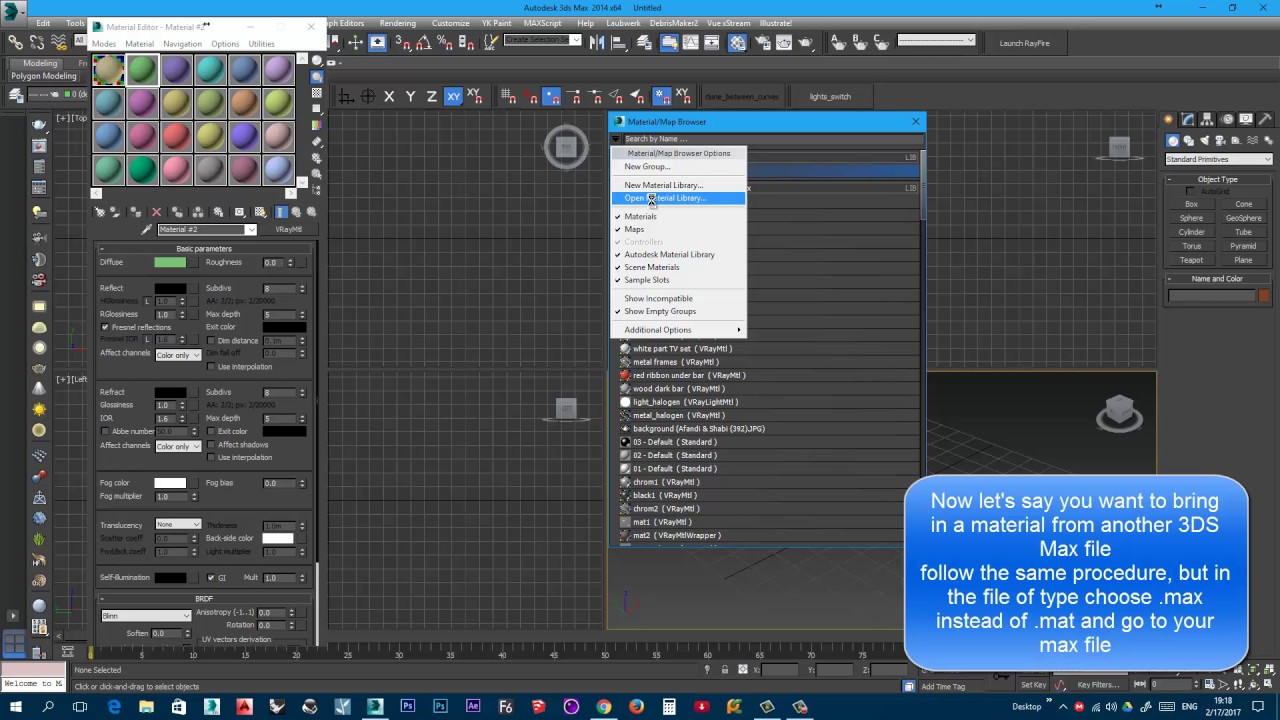Click the lights_switch script button
1280x720 pixels.
830,97
